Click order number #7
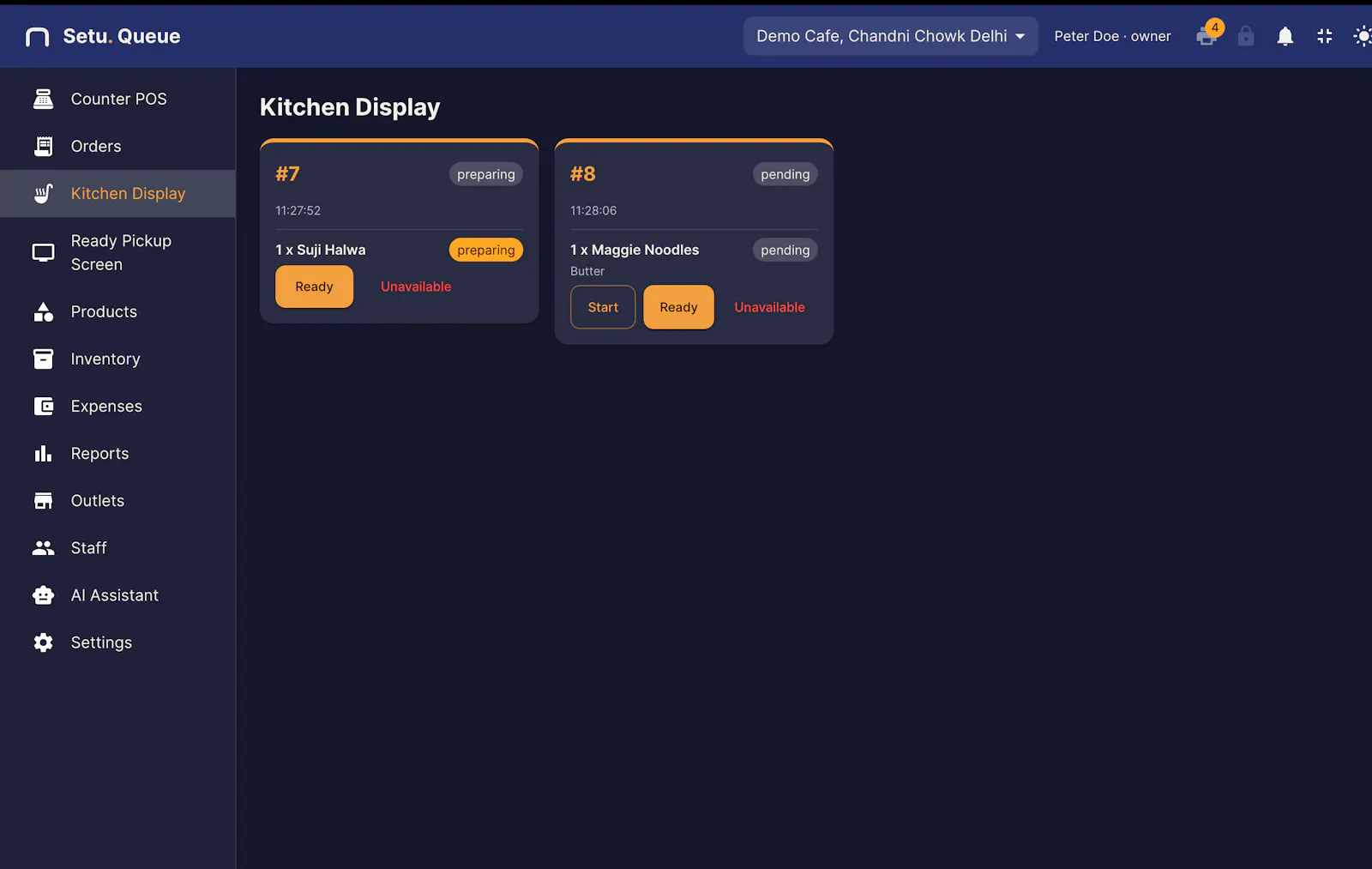1372x869 pixels. coord(287,174)
